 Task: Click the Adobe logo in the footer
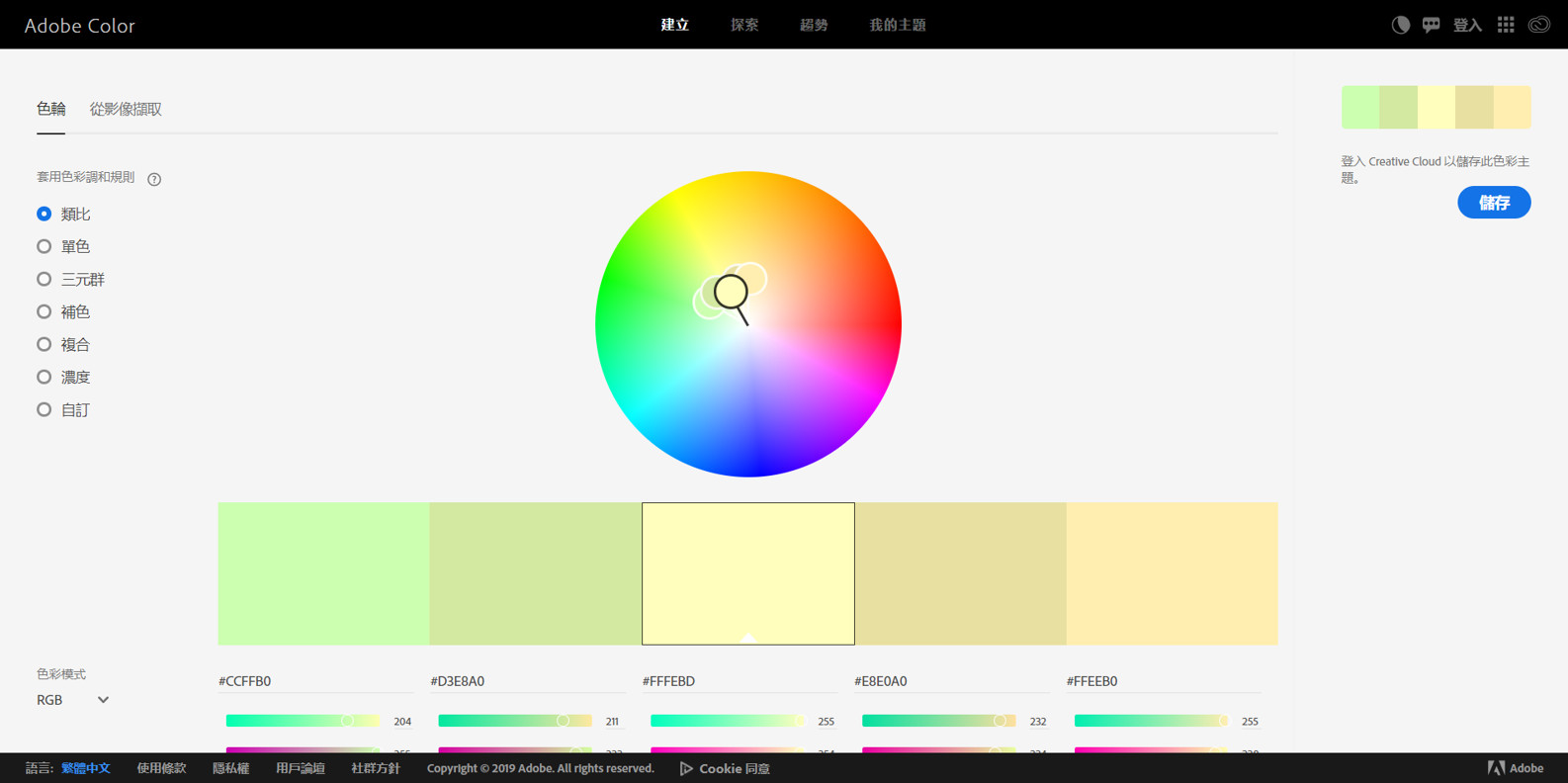1516,768
